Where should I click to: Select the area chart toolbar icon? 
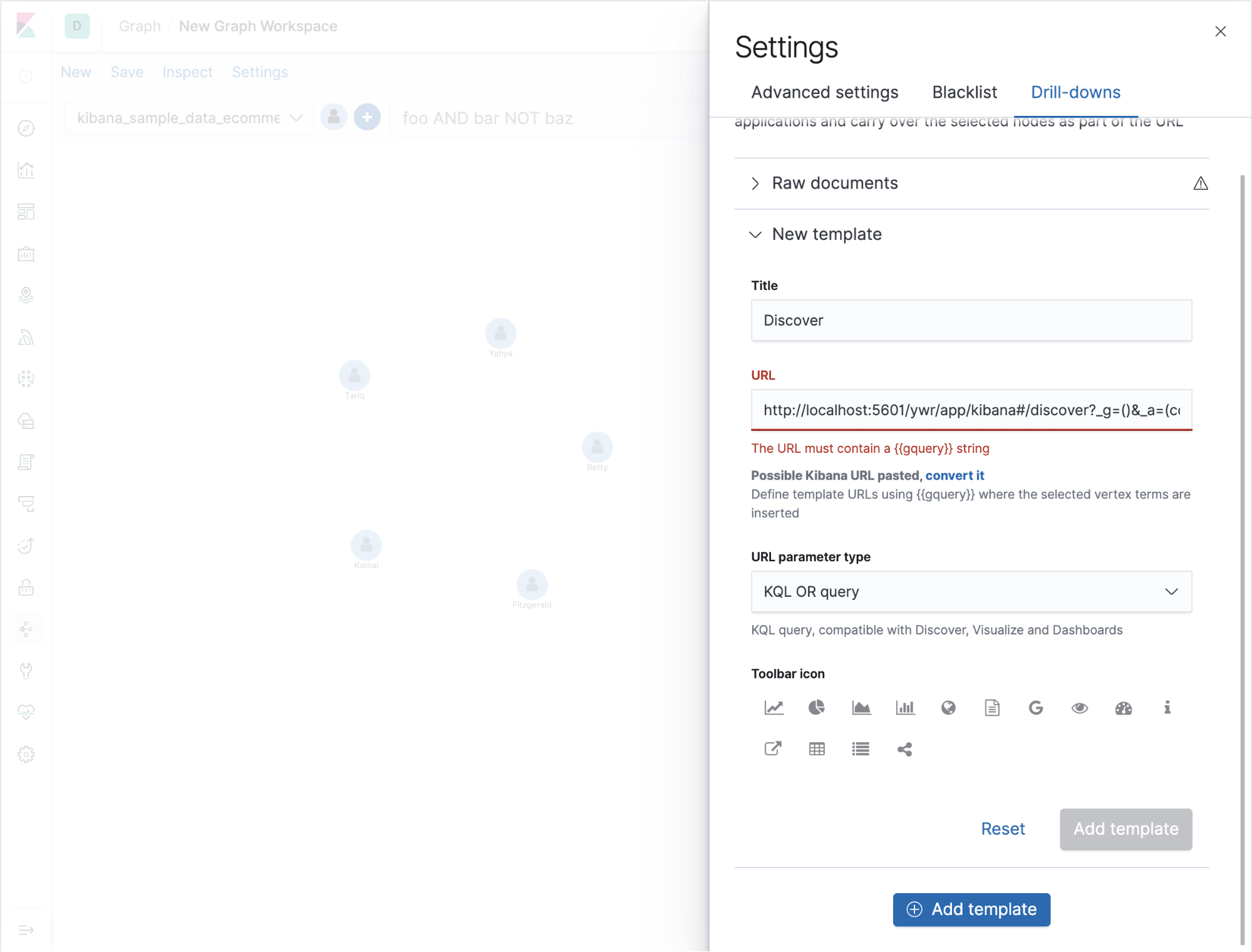click(861, 708)
